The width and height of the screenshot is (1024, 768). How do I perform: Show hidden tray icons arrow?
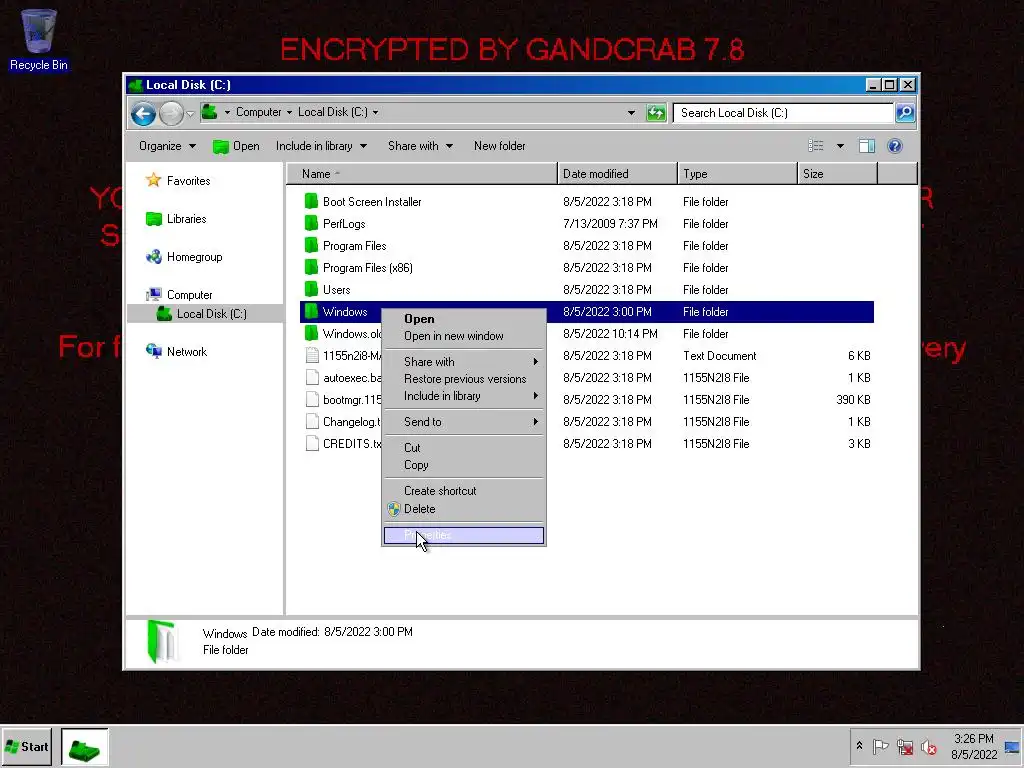859,746
